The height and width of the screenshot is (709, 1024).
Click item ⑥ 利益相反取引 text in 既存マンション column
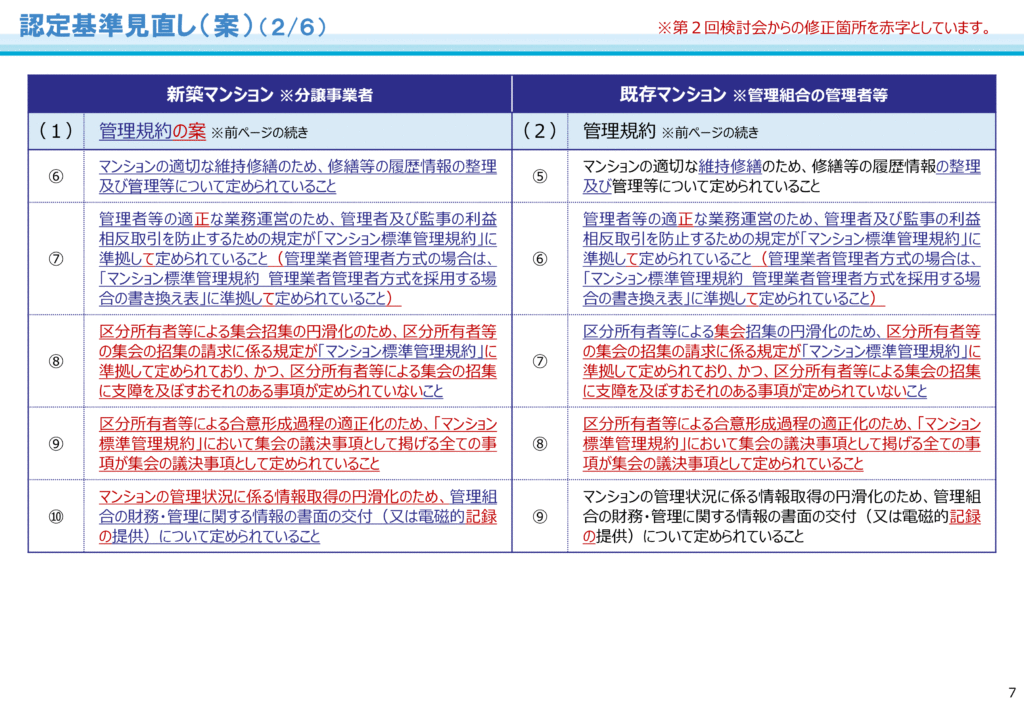(781, 258)
